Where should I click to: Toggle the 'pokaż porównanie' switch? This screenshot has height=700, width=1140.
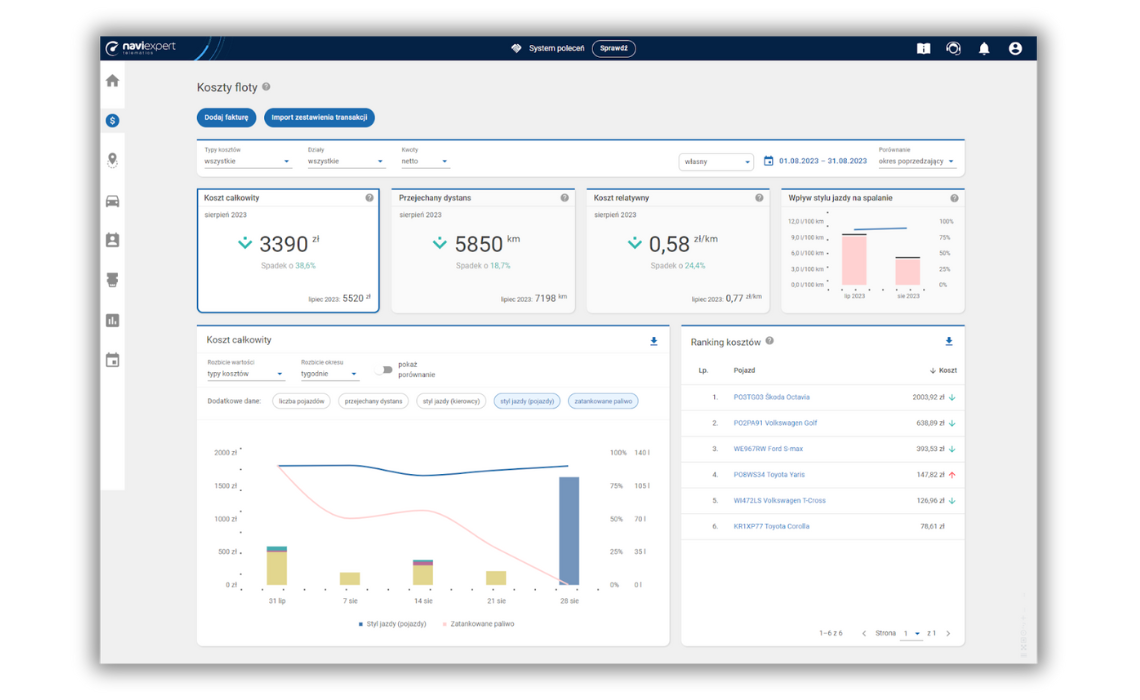[x=383, y=370]
